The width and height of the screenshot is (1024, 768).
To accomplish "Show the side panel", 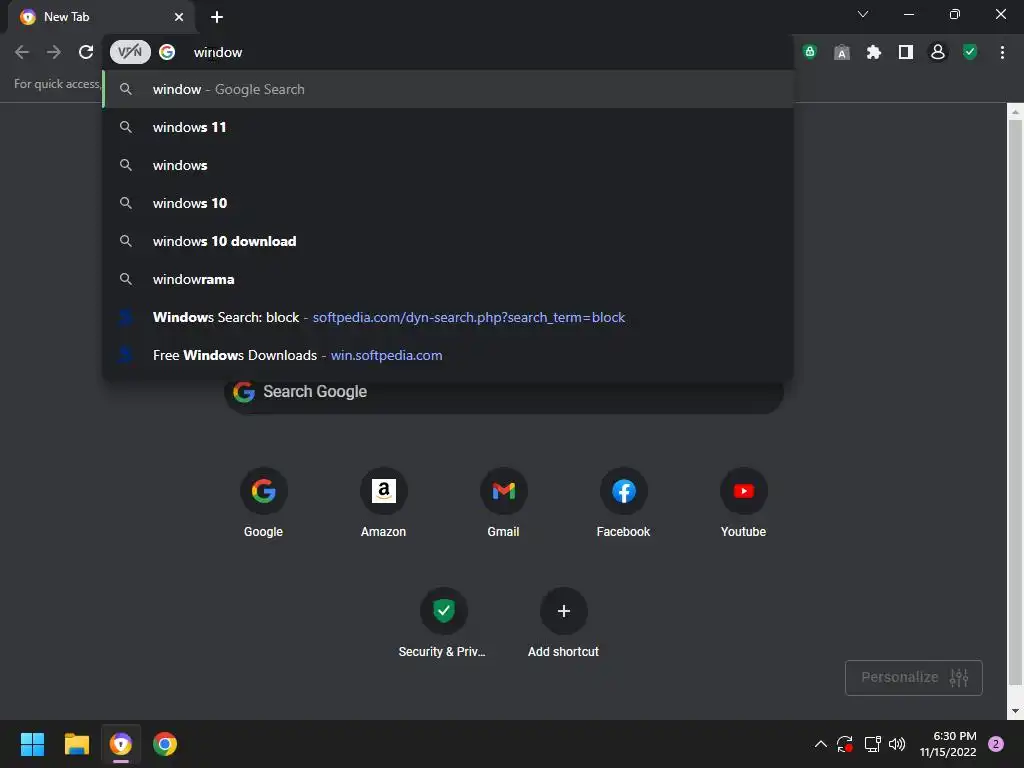I will tap(906, 52).
